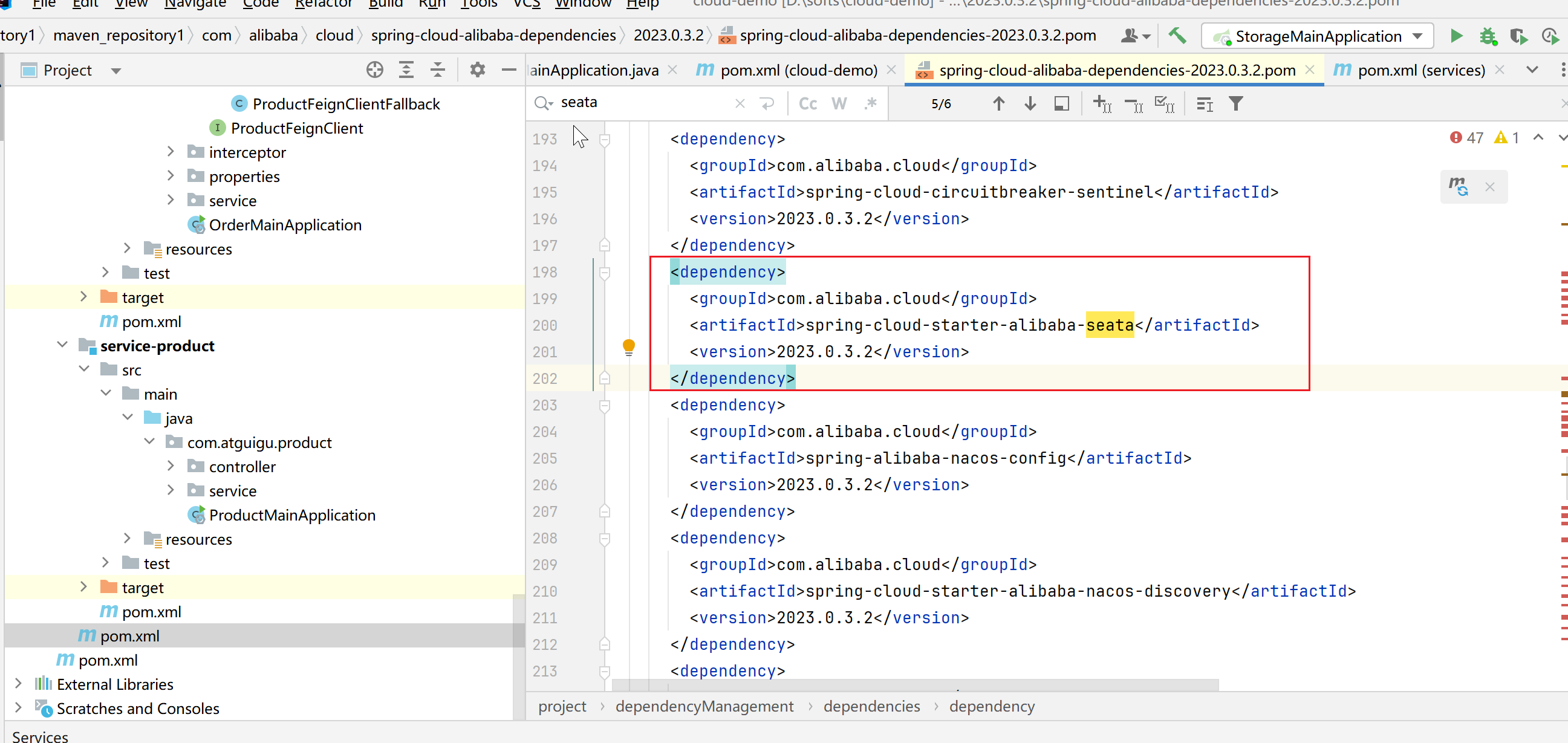The height and width of the screenshot is (743, 1568).
Task: Collapse the service-product module
Action: pyautogui.click(x=62, y=345)
